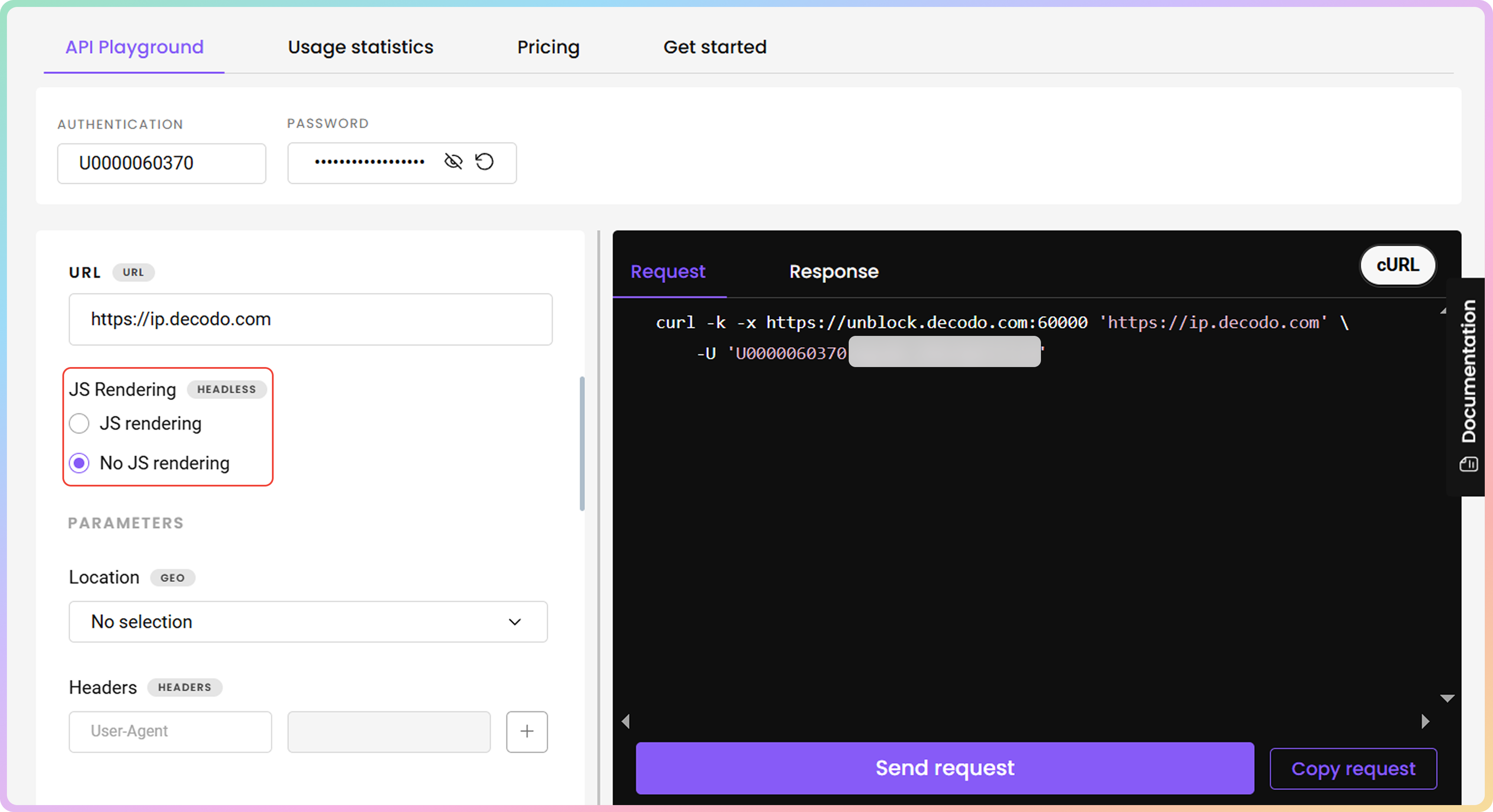Open the Documentation side panel
Image resolution: width=1493 pixels, height=812 pixels.
(1469, 371)
